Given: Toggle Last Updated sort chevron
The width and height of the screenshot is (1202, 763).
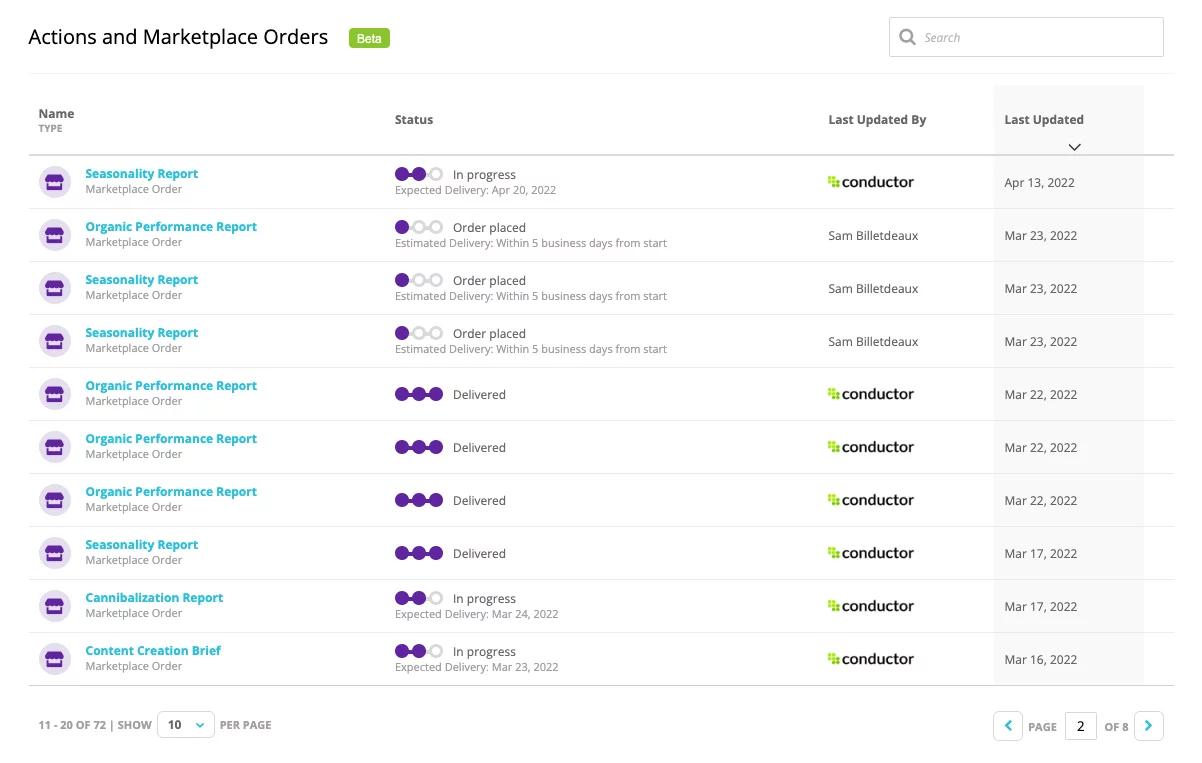Looking at the screenshot, I should pos(1074,147).
